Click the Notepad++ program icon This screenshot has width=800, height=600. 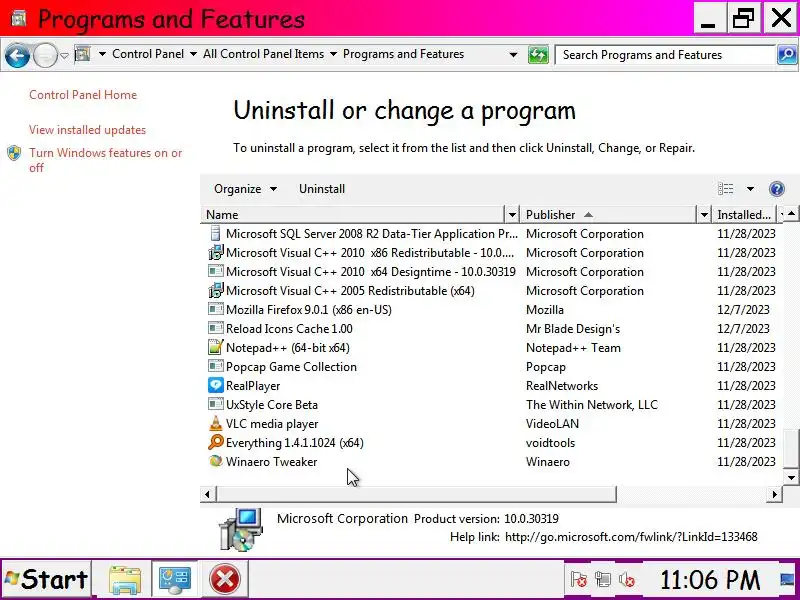pyautogui.click(x=216, y=347)
